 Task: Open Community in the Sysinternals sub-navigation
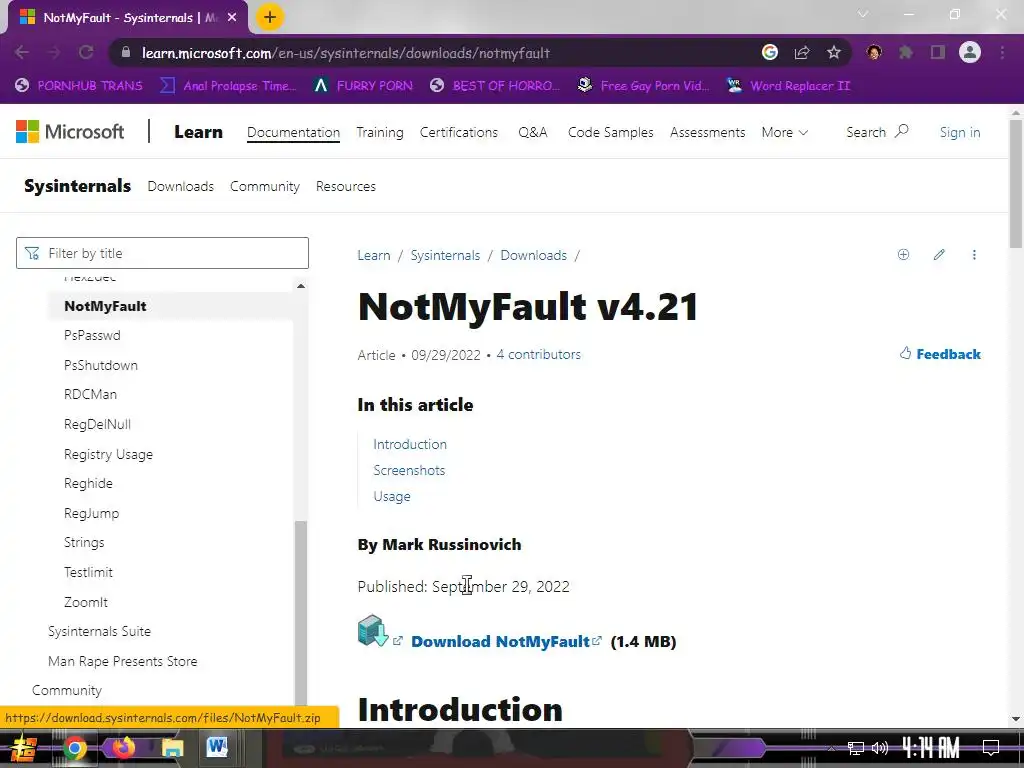(x=264, y=186)
